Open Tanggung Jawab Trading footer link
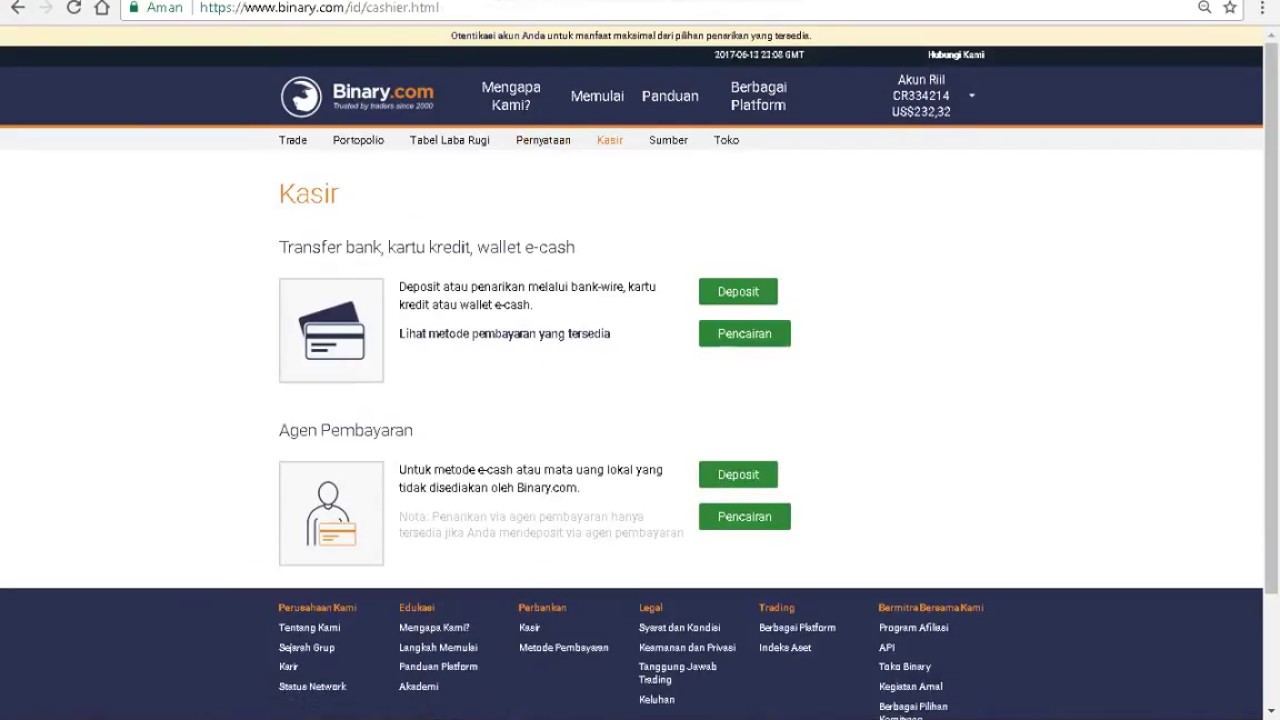 (x=678, y=673)
